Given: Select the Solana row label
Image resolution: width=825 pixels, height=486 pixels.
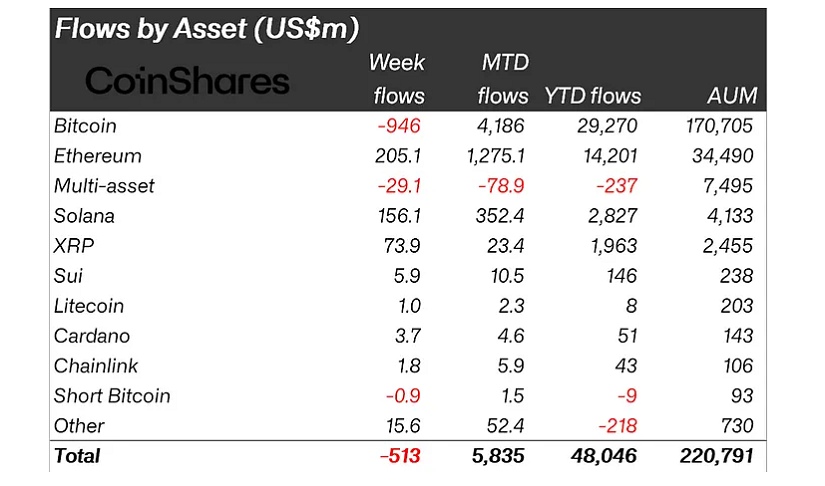Looking at the screenshot, I should [85, 216].
